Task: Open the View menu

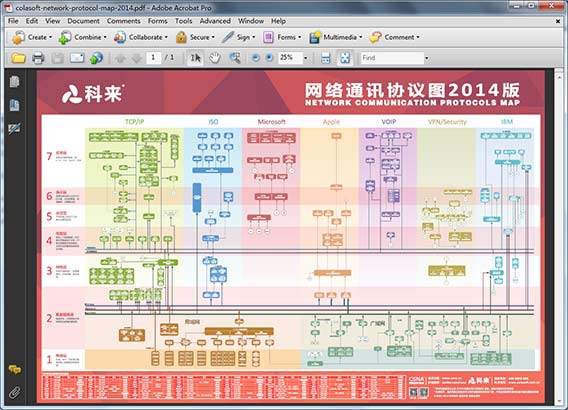Action: click(x=53, y=21)
